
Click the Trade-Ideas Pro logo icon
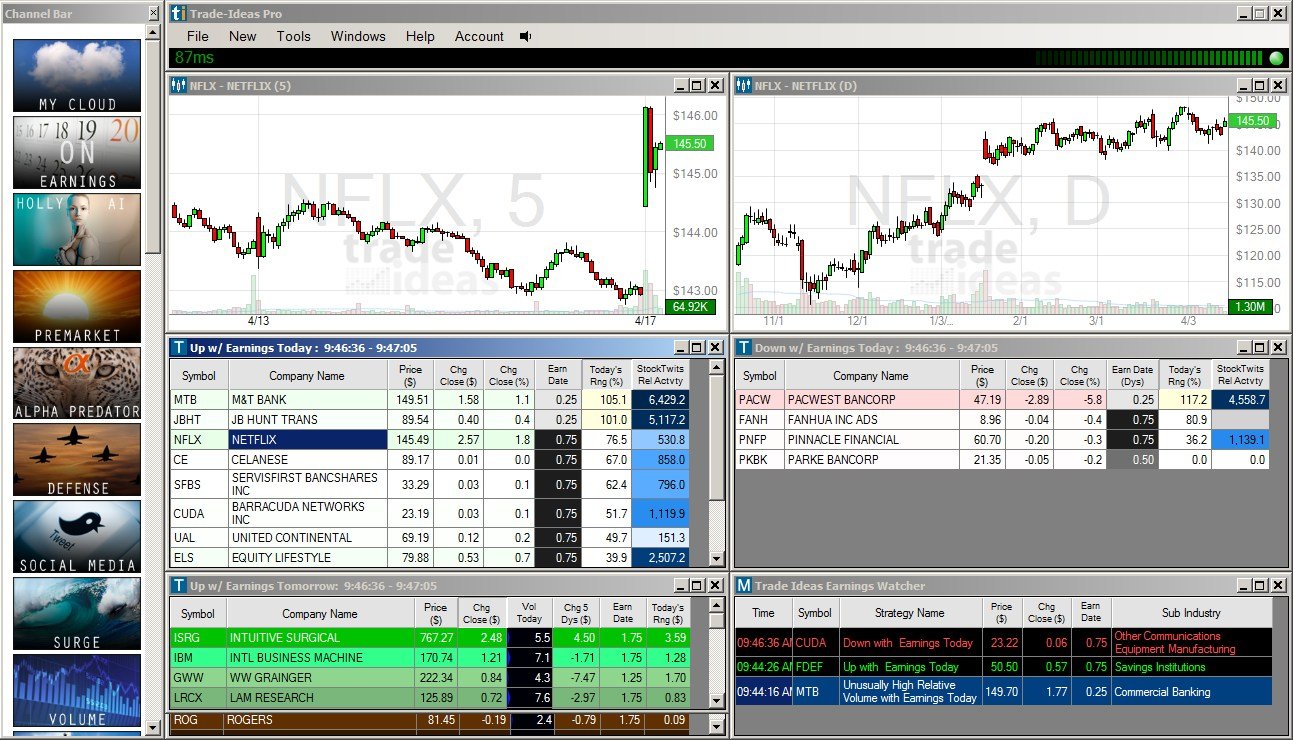178,14
